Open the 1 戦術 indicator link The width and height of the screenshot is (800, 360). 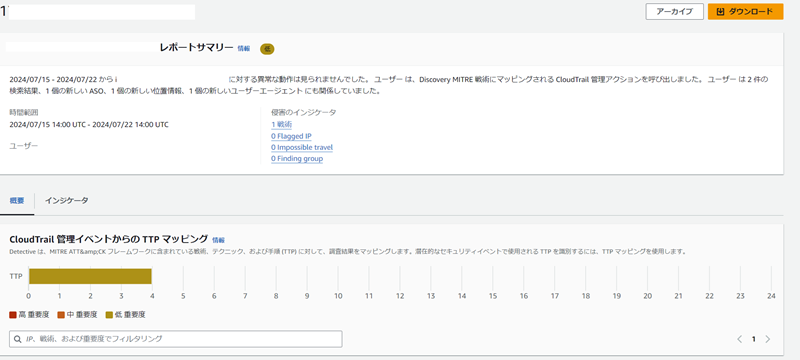click(282, 124)
